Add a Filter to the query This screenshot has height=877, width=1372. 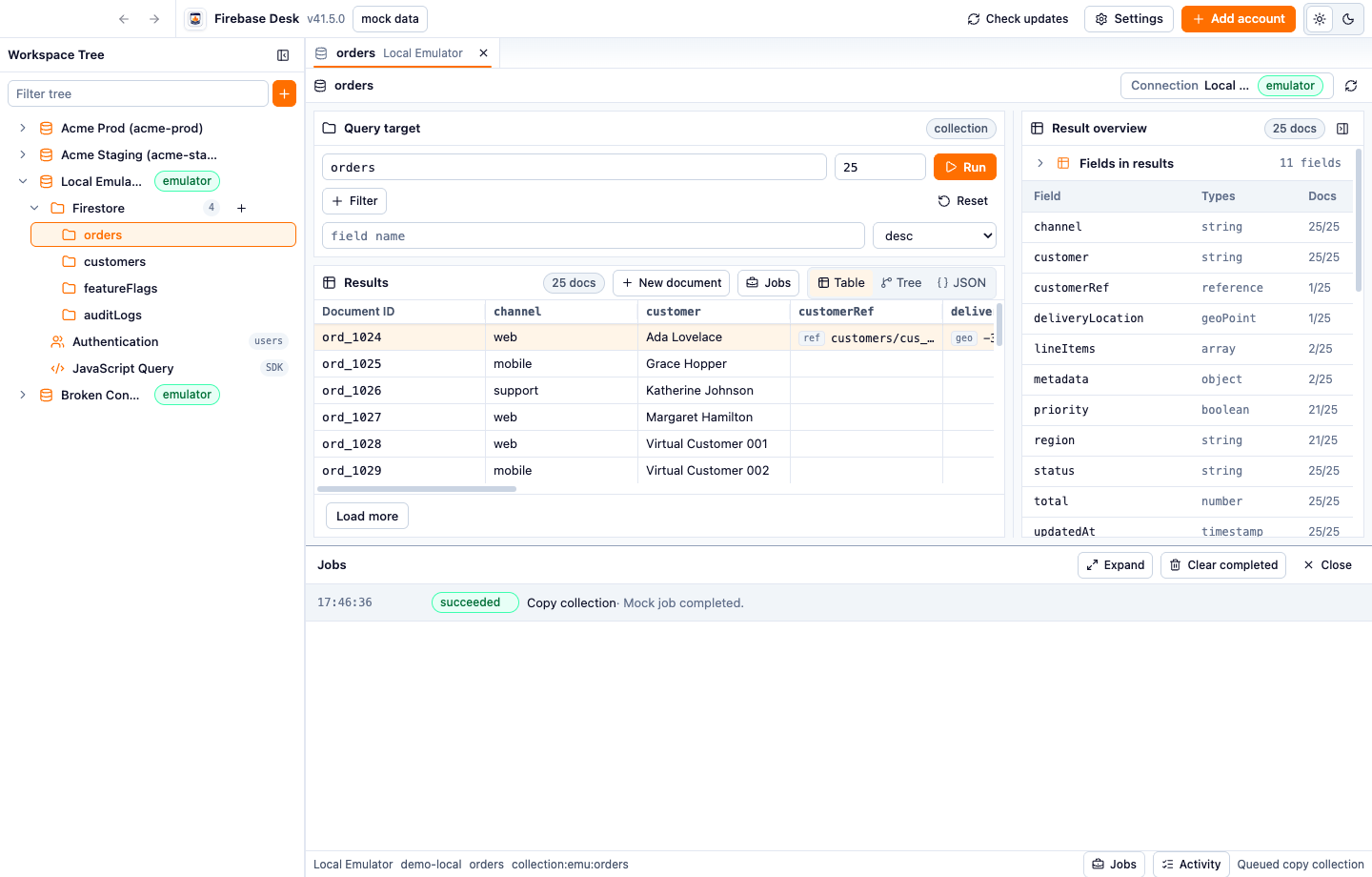354,201
